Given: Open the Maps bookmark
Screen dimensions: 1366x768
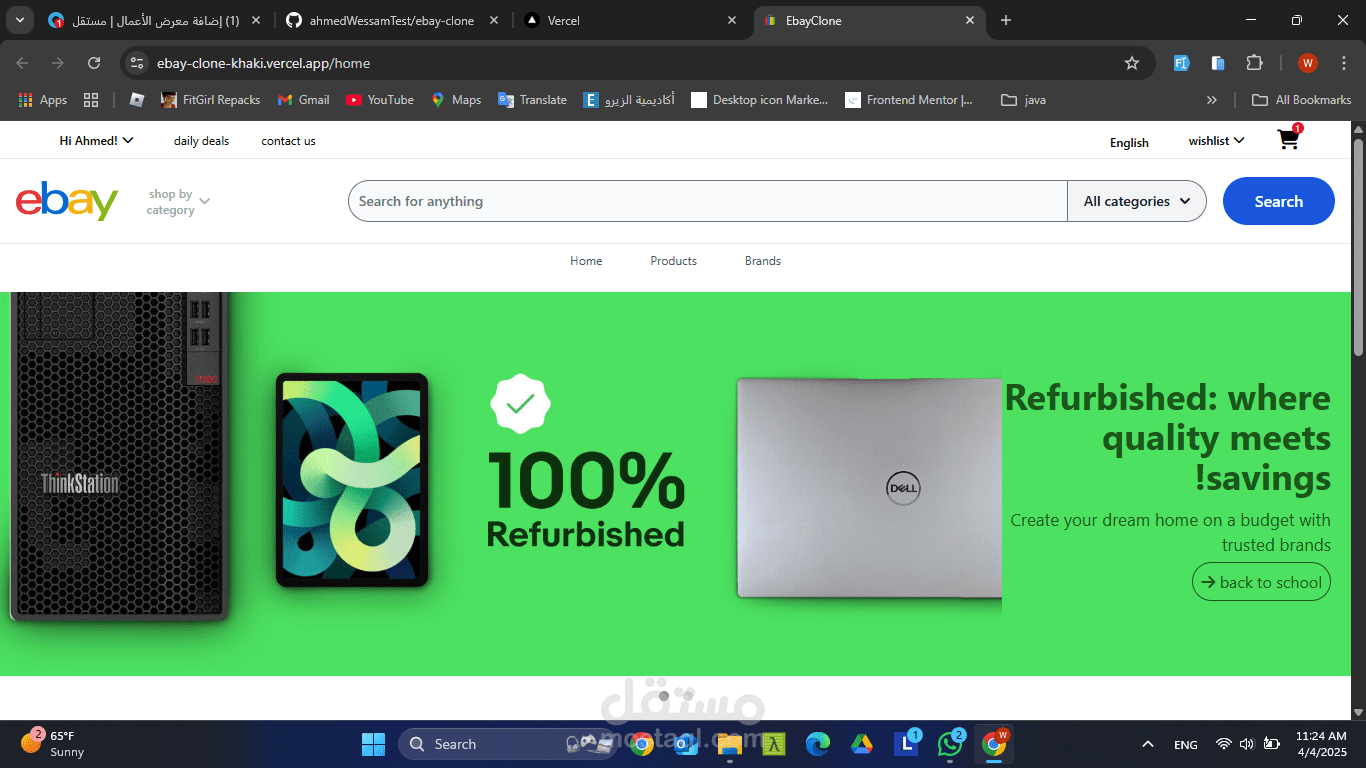Looking at the screenshot, I should 456,100.
